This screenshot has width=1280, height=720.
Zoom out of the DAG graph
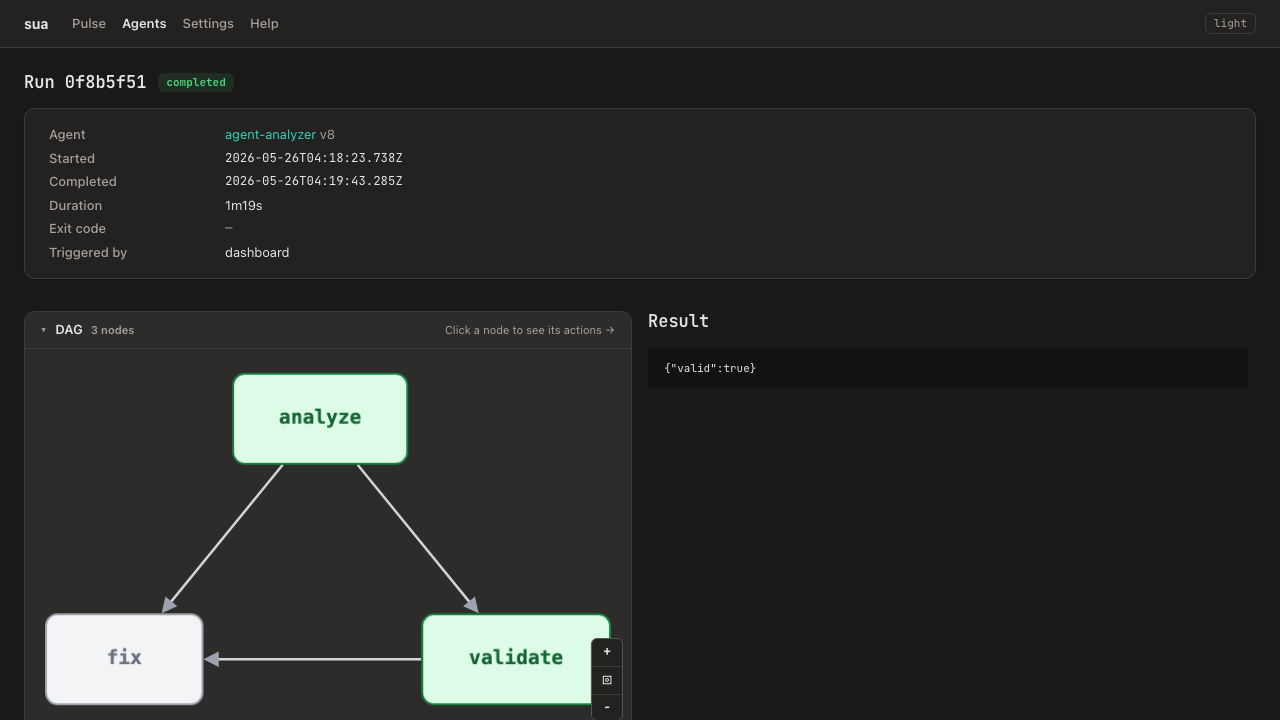tap(607, 707)
